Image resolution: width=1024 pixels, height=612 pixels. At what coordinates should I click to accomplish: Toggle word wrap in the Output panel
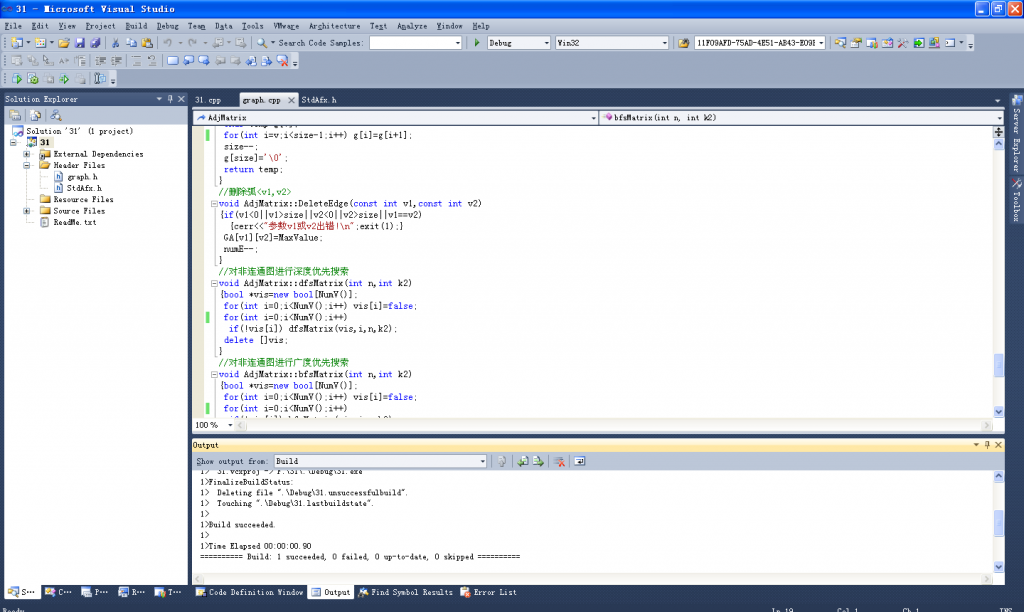point(579,461)
